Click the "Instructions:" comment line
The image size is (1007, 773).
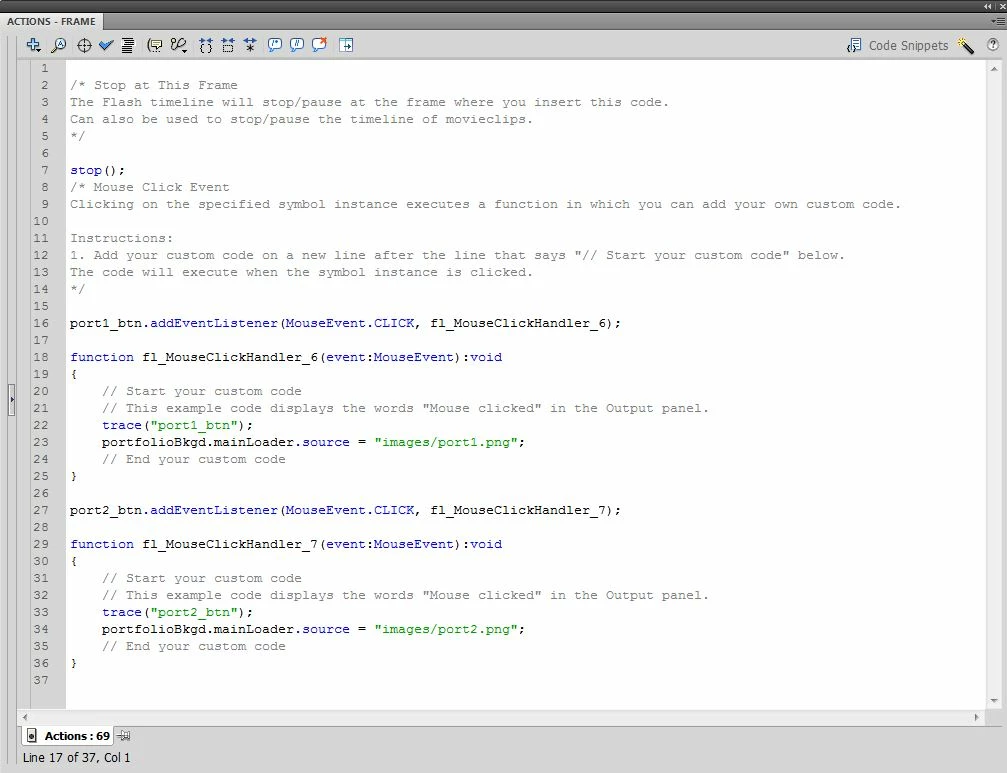(x=121, y=238)
